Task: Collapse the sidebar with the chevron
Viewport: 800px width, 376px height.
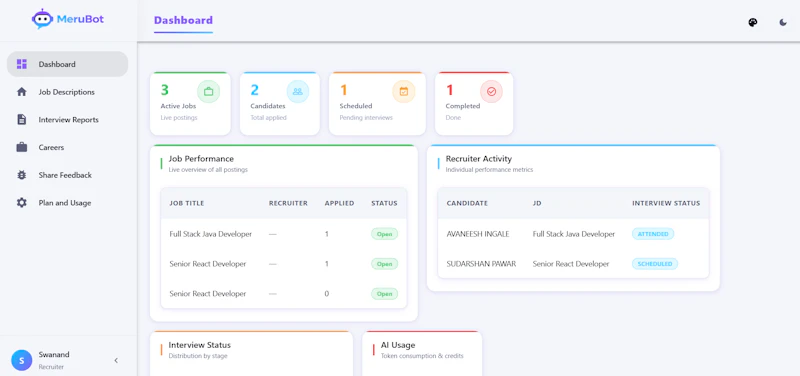Action: point(116,360)
